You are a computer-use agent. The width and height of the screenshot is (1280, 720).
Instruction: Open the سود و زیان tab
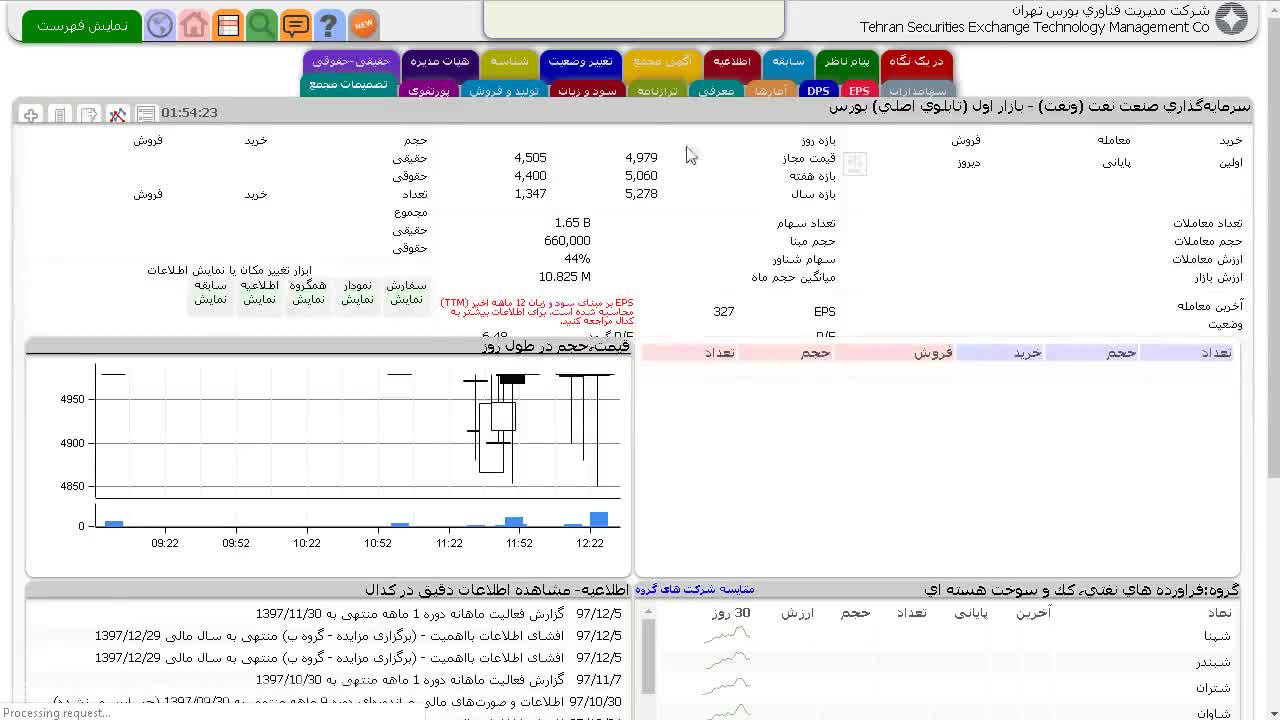click(x=587, y=91)
